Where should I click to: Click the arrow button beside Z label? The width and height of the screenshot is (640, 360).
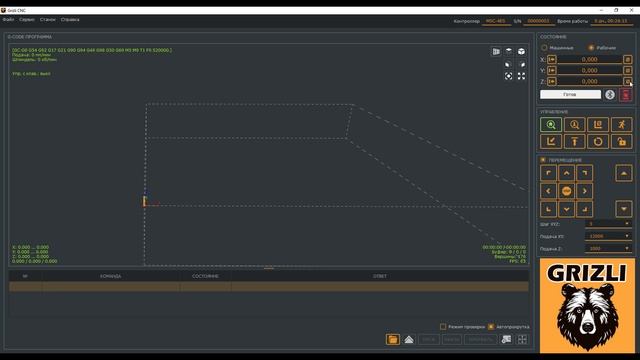(x=551, y=82)
